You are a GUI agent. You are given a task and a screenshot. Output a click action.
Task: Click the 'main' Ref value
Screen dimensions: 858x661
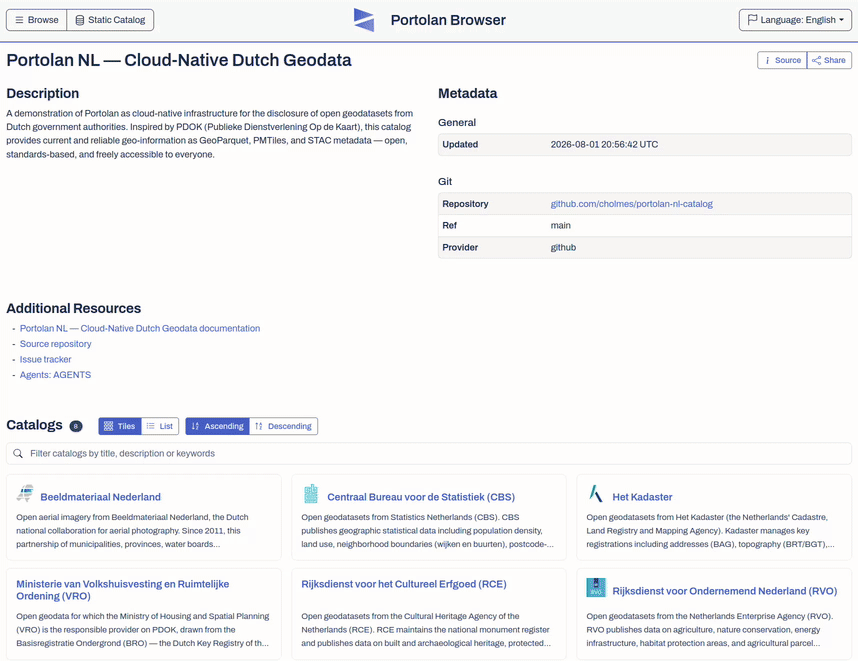coord(560,225)
